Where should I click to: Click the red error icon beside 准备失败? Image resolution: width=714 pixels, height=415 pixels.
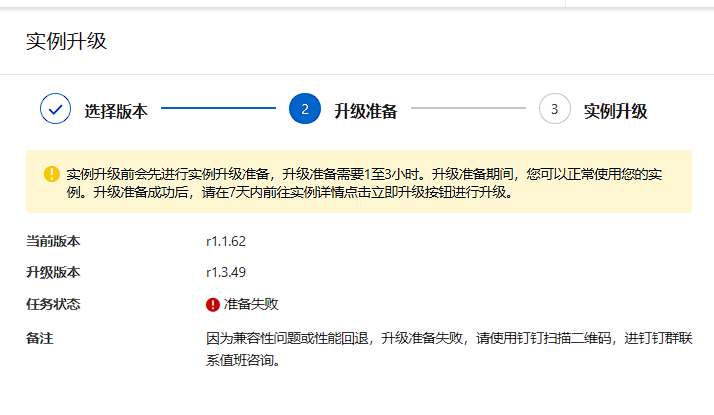point(213,304)
